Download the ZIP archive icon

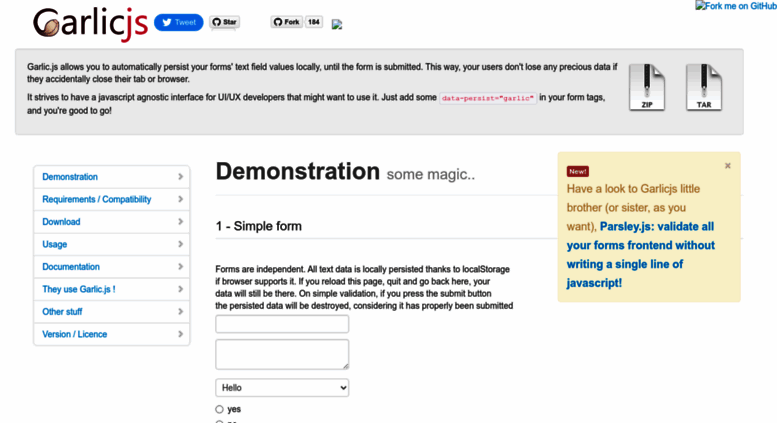pos(647,87)
